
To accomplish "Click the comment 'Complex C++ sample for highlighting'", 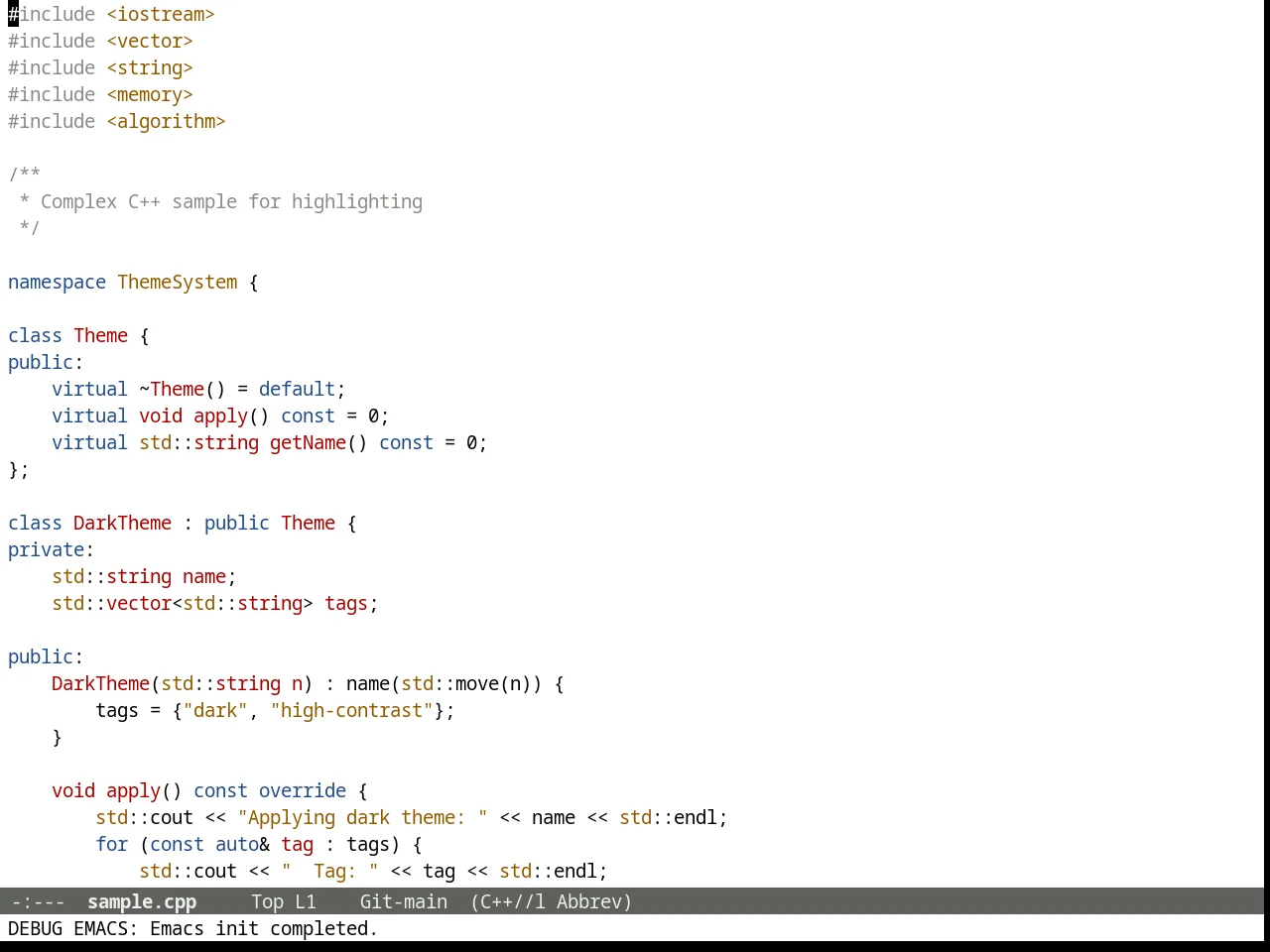I will [231, 201].
